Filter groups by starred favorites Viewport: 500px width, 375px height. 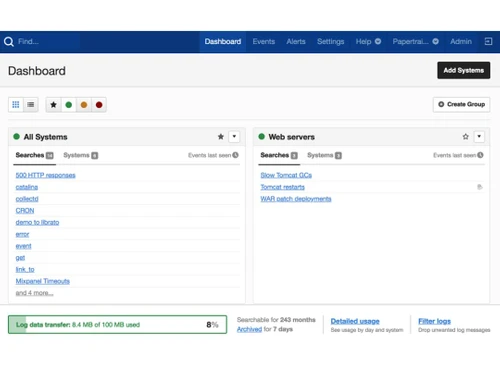(x=53, y=105)
